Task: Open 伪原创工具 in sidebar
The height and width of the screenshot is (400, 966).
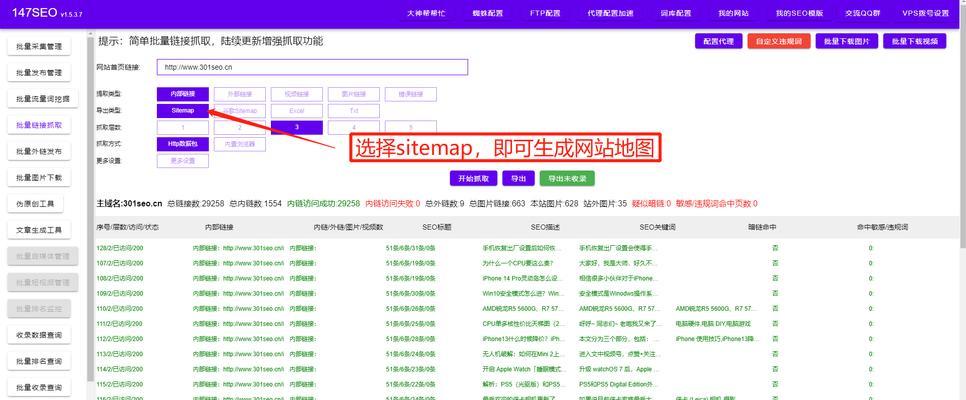Action: 39,204
